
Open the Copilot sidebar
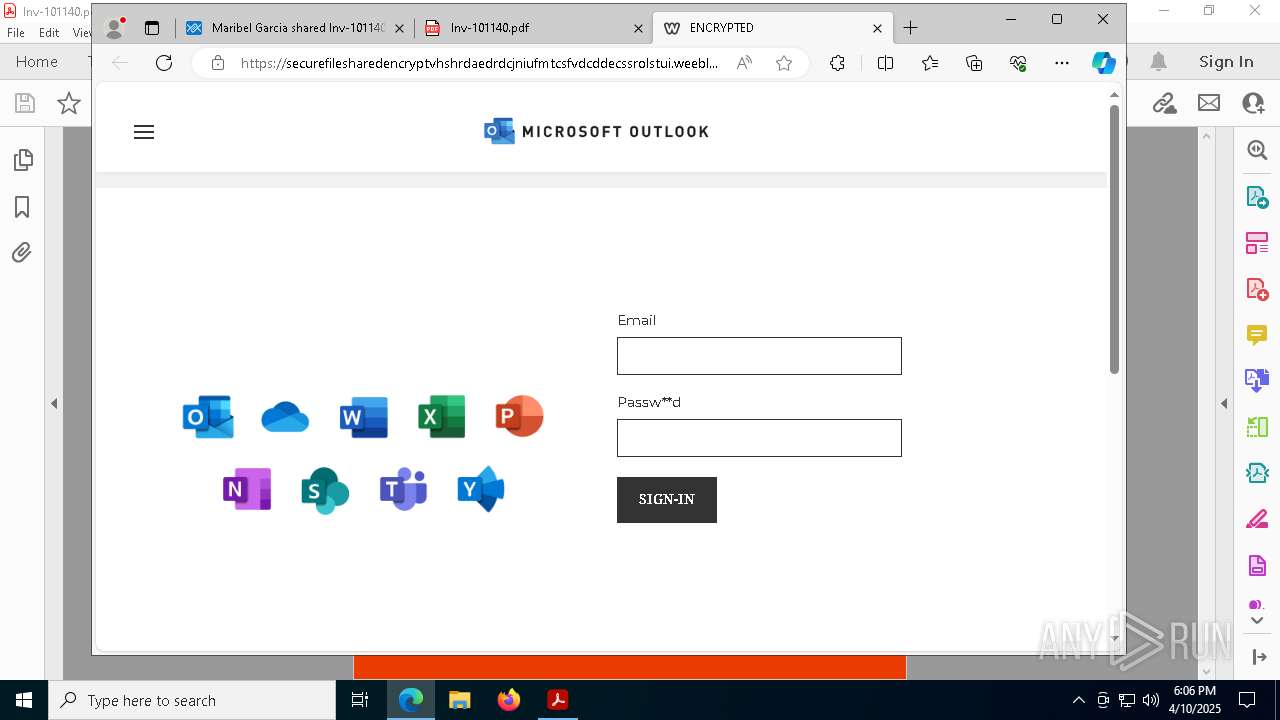click(x=1104, y=63)
